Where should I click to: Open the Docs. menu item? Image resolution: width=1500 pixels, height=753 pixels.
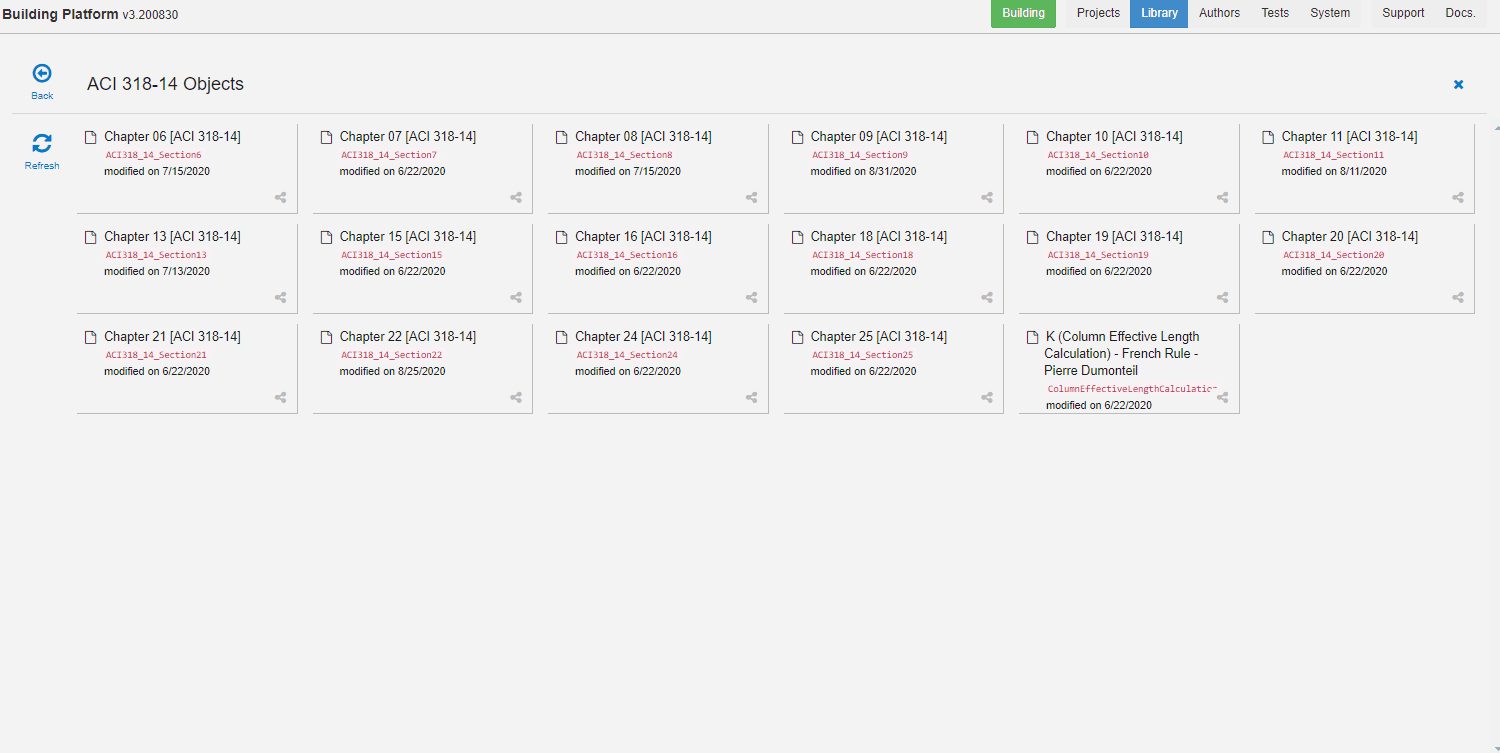1460,13
